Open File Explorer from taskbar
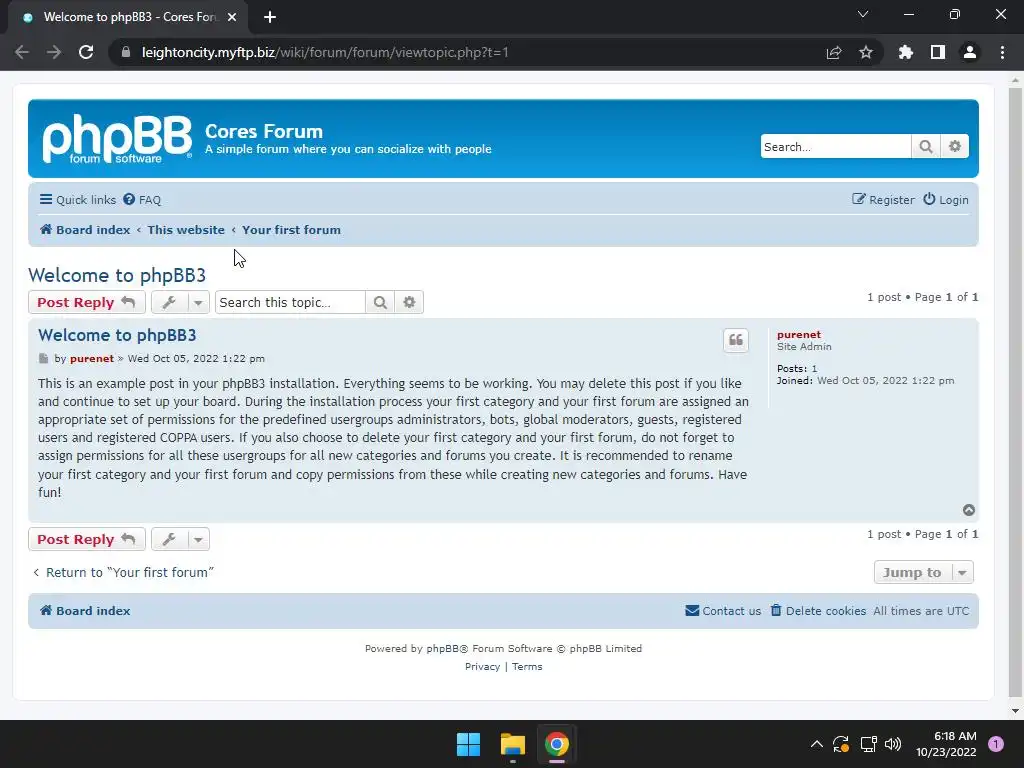The image size is (1024, 768). point(513,744)
